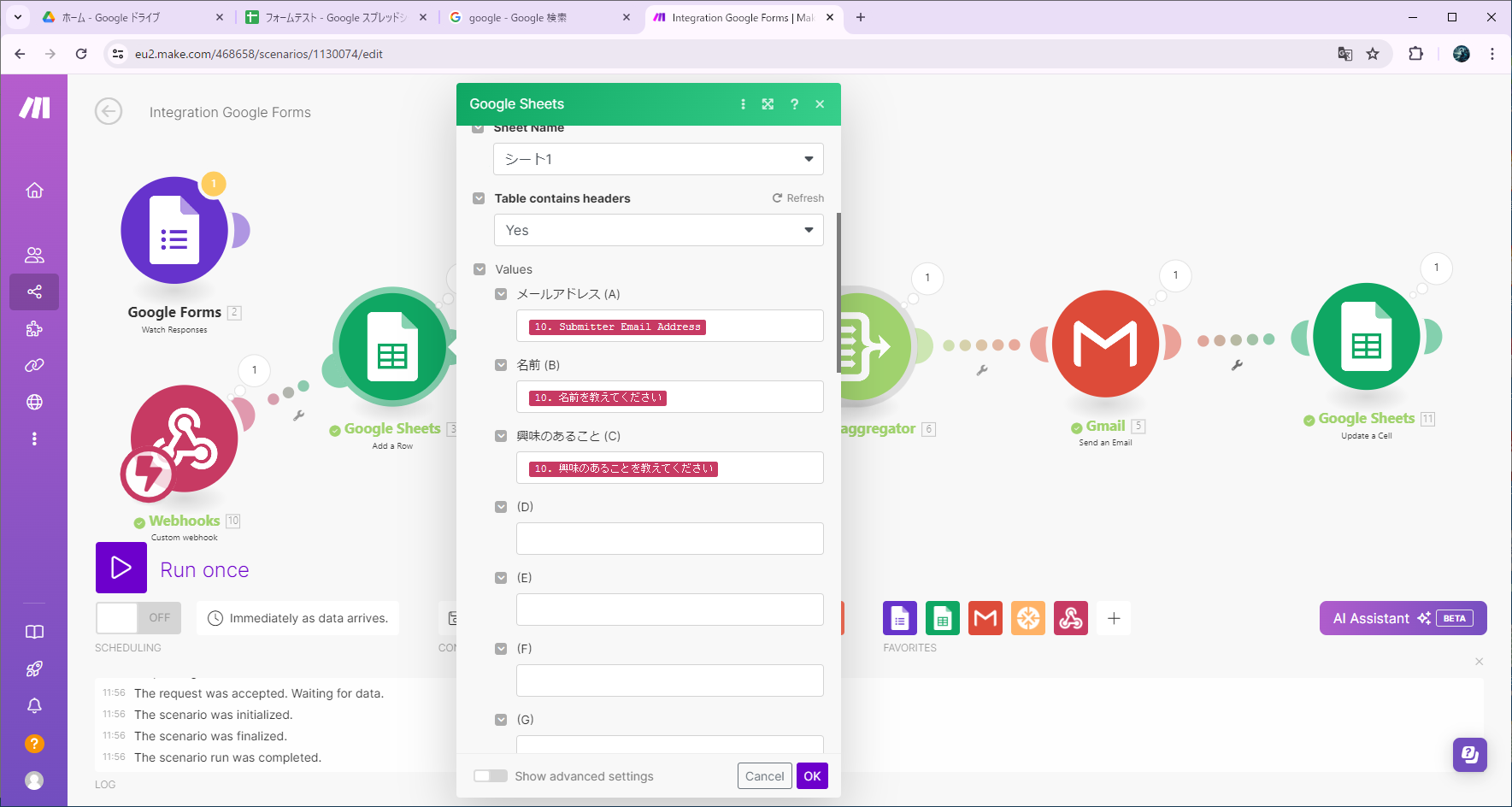Toggle map checkbox for 興味のあること (C)
This screenshot has width=1512, height=807.
501,436
